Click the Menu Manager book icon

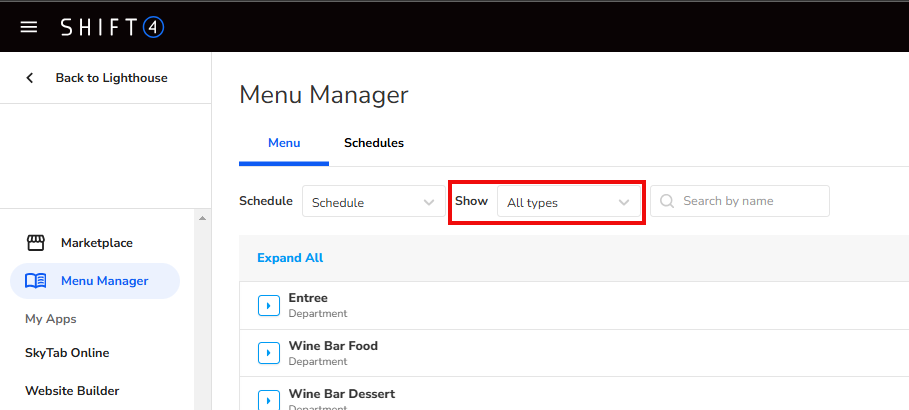[36, 281]
